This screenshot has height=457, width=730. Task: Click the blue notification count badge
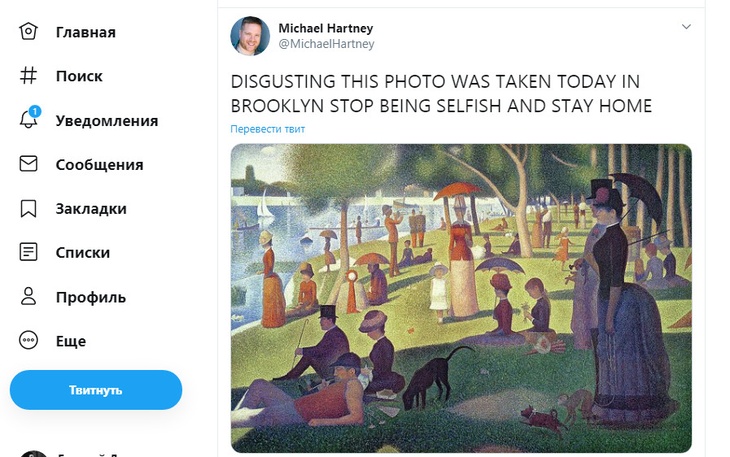[35, 111]
